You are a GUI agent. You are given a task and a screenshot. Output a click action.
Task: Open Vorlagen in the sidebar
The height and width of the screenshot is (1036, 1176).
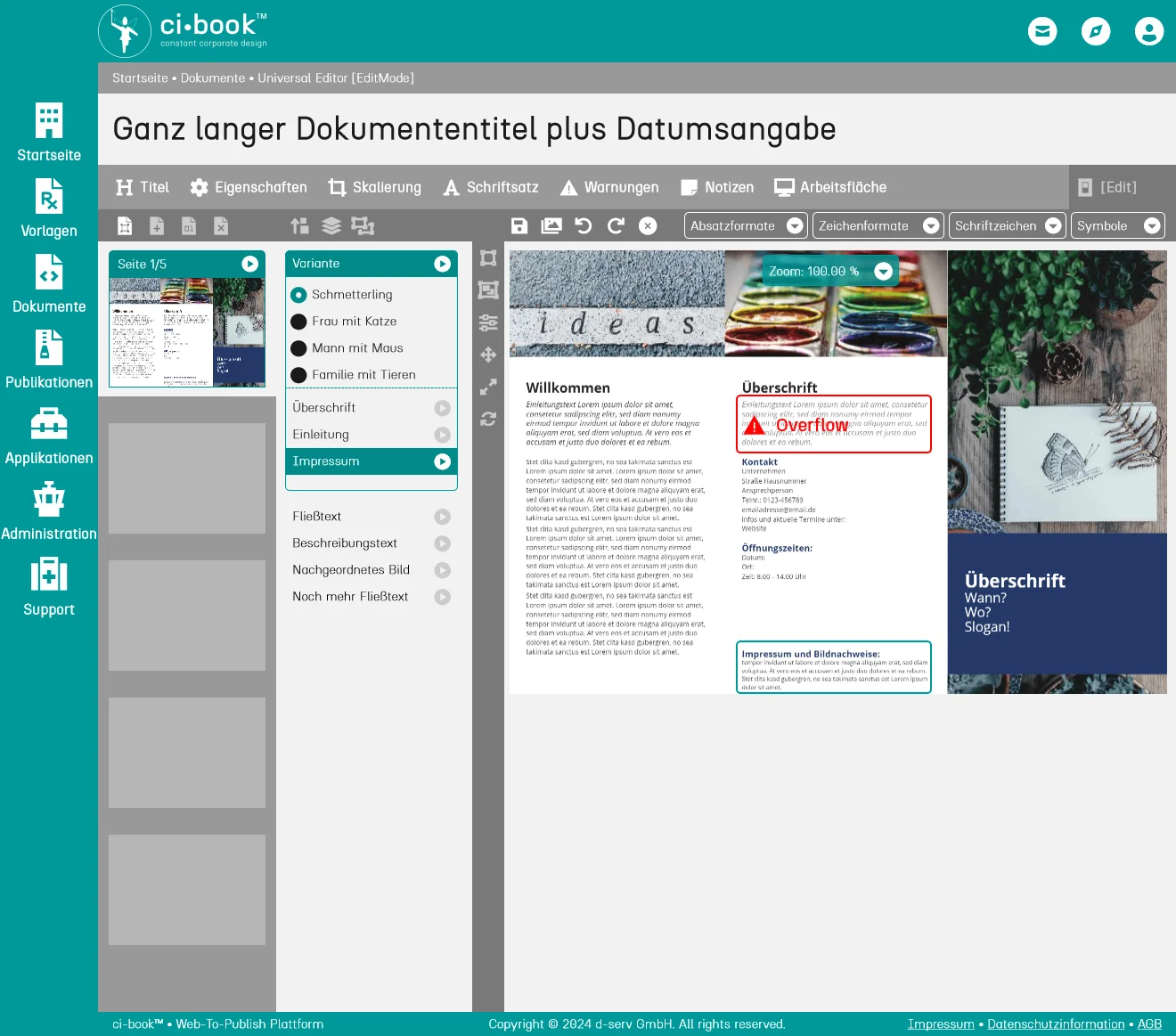(x=49, y=208)
